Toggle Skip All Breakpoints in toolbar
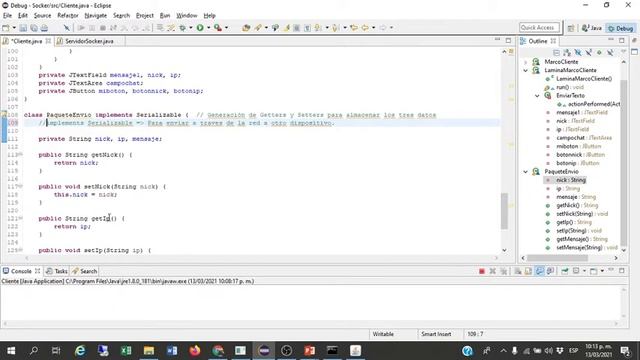 pos(66,28)
